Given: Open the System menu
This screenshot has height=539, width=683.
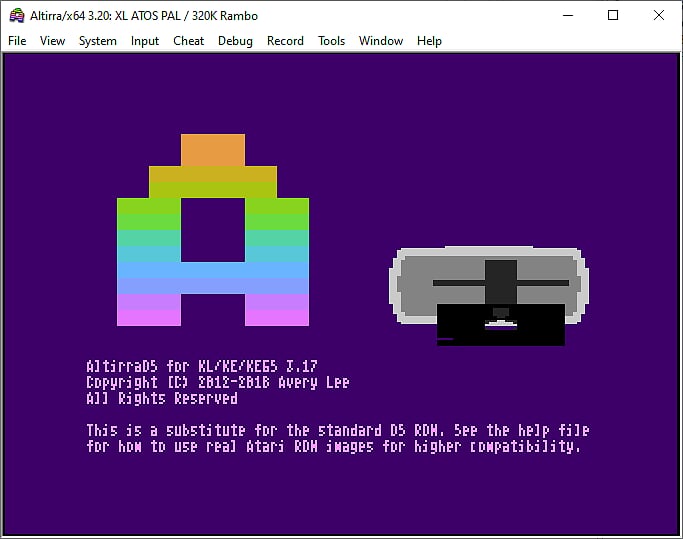Looking at the screenshot, I should 98,41.
